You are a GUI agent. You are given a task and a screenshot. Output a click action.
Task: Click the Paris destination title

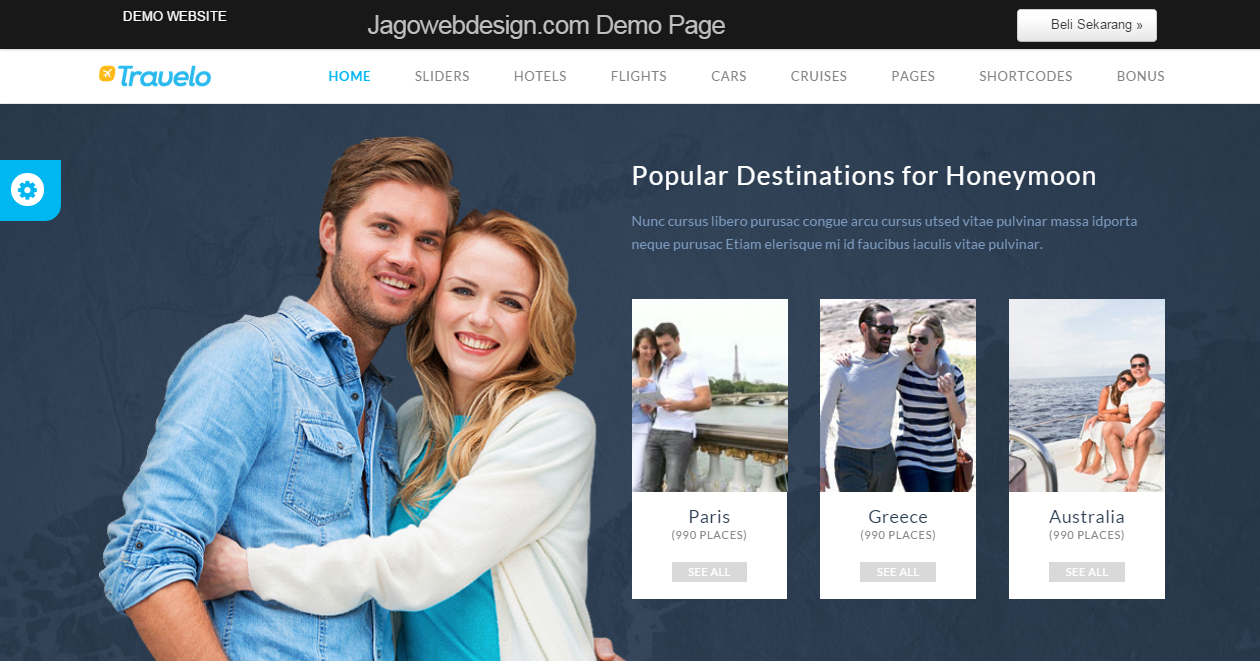point(709,517)
